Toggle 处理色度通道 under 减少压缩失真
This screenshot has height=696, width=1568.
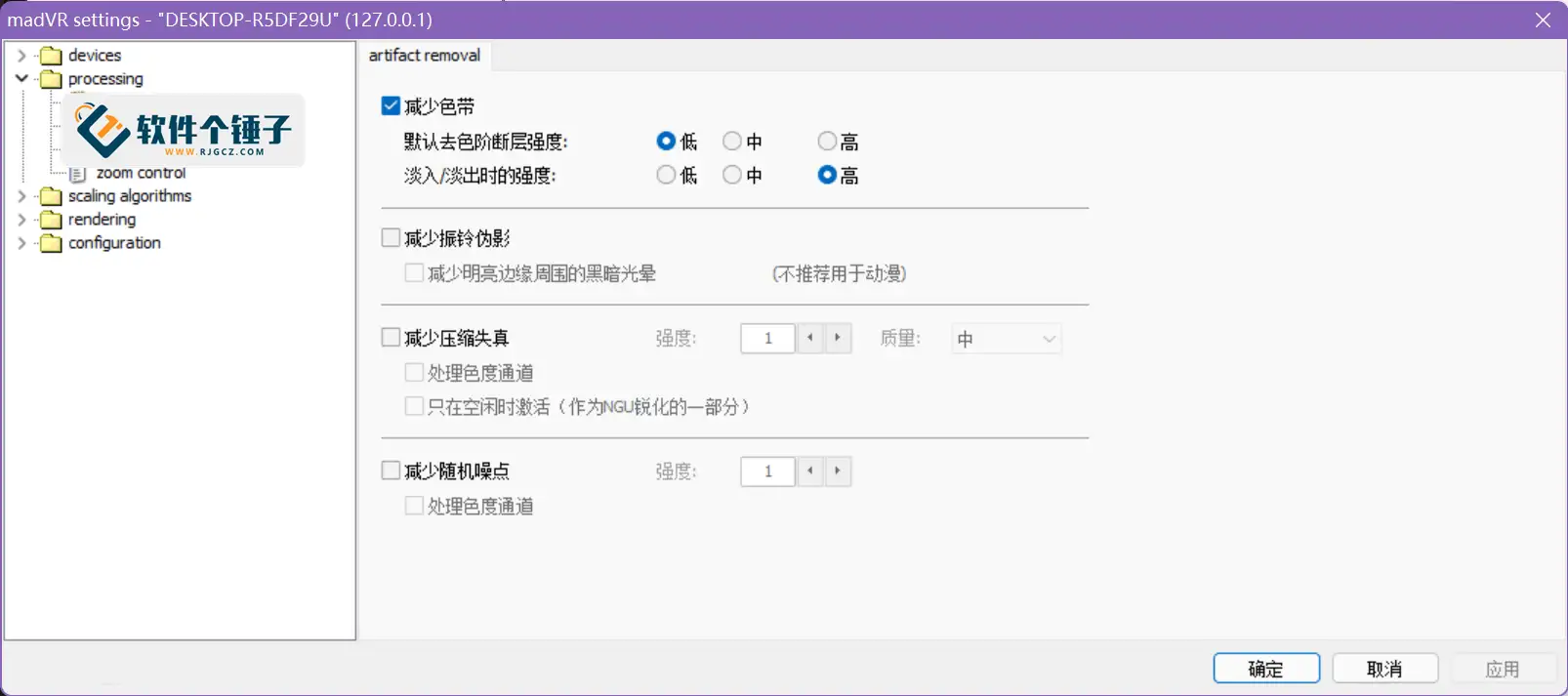tap(414, 372)
